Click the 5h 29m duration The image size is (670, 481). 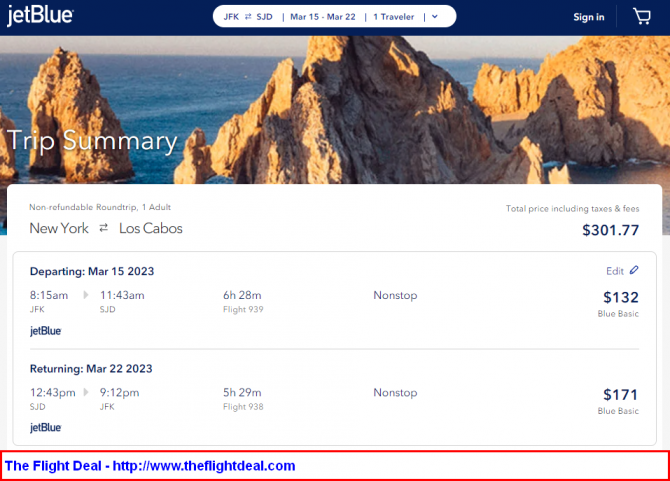(x=242, y=393)
